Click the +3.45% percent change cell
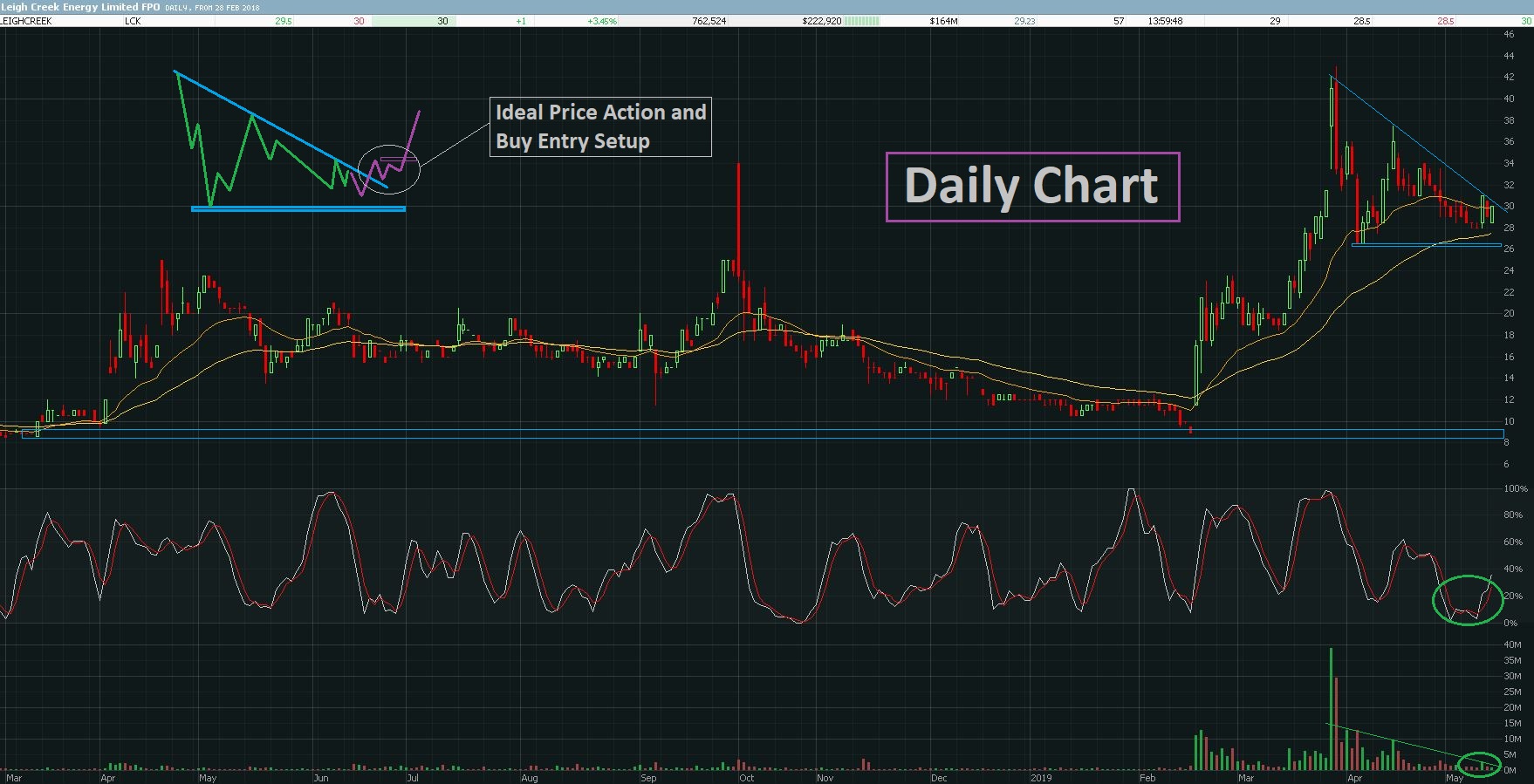 [x=602, y=21]
